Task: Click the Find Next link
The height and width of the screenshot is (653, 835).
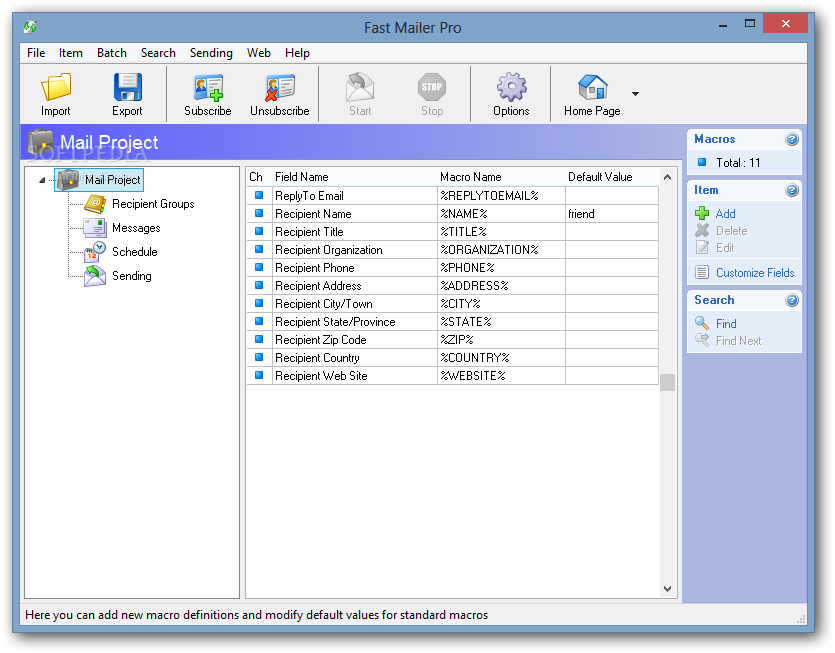Action: [738, 341]
